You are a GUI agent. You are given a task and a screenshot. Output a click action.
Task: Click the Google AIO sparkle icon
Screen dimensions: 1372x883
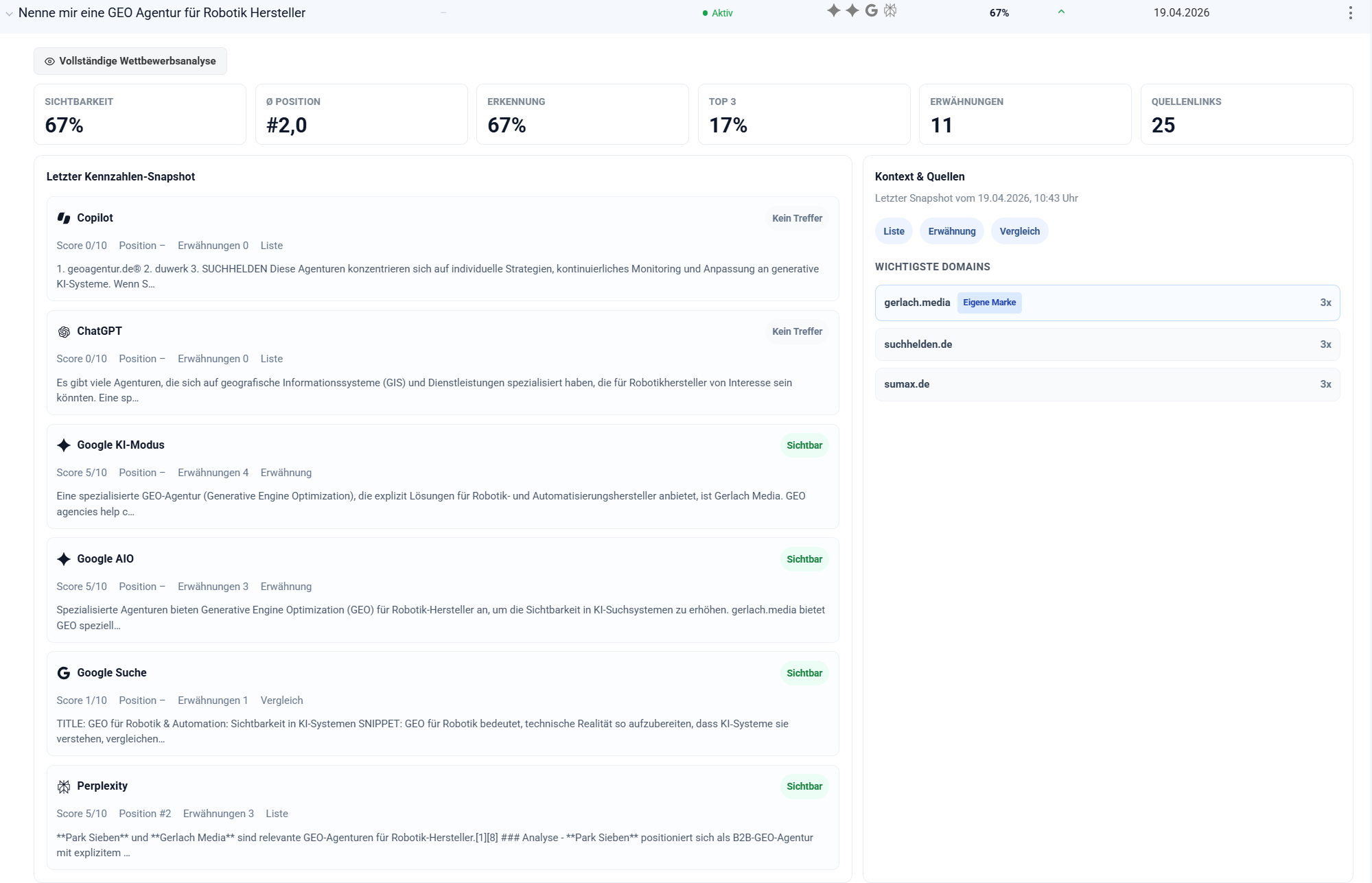click(64, 559)
